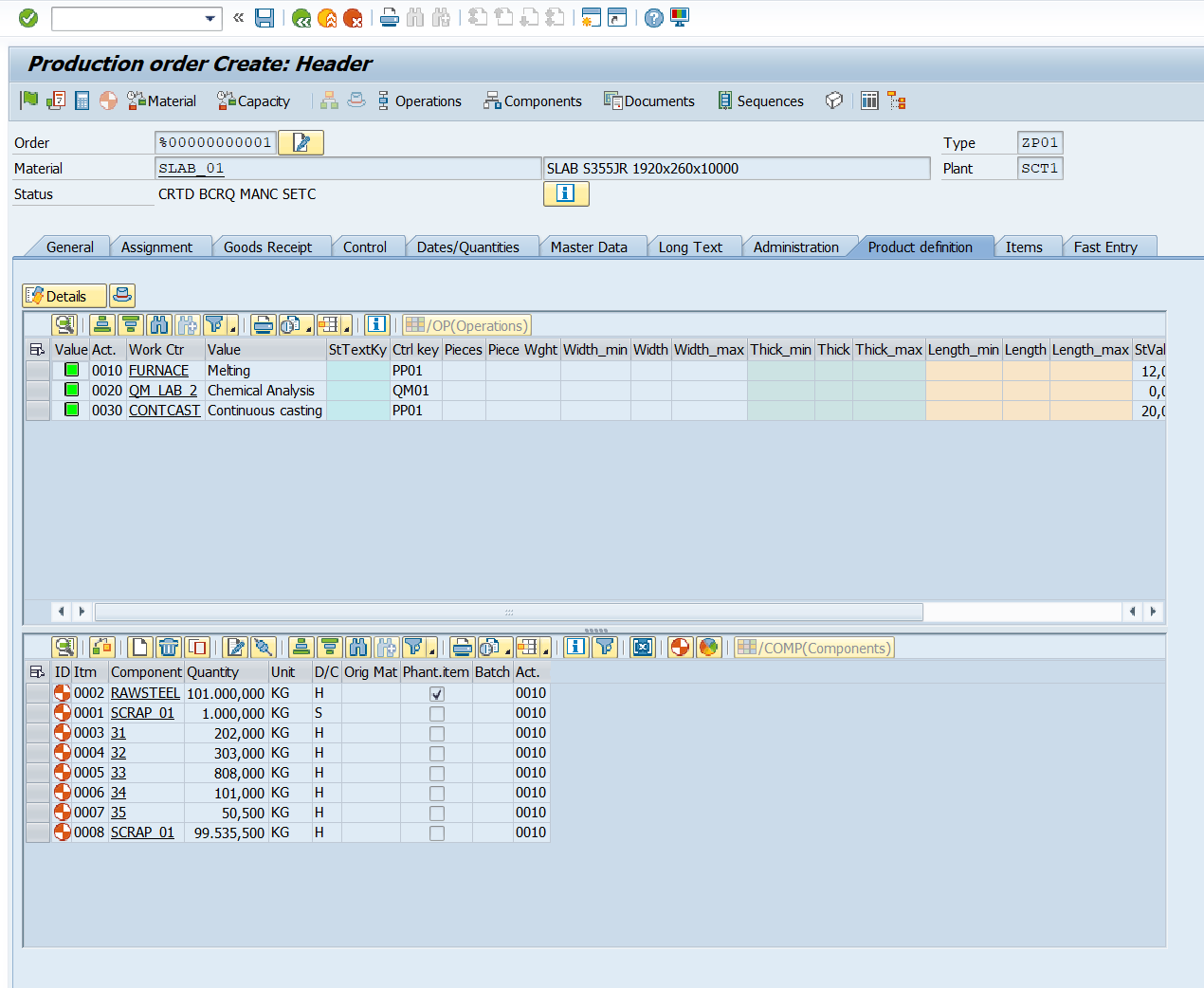Click the red Cancel icon in top toolbar
The height and width of the screenshot is (988, 1204).
[x=353, y=18]
